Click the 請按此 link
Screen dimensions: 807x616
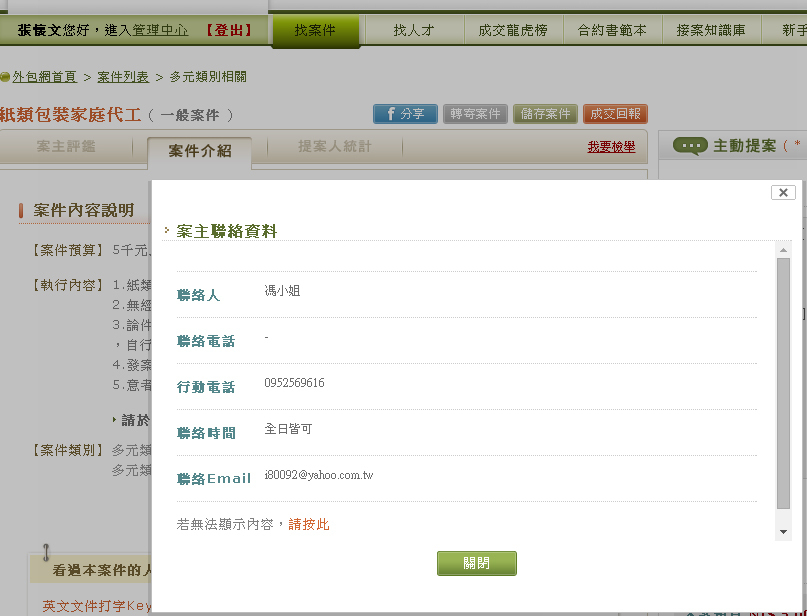coord(309,524)
